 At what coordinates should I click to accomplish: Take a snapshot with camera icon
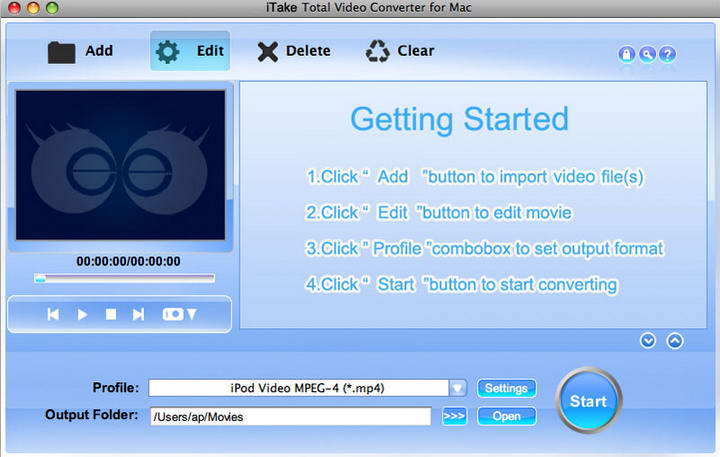point(173,314)
